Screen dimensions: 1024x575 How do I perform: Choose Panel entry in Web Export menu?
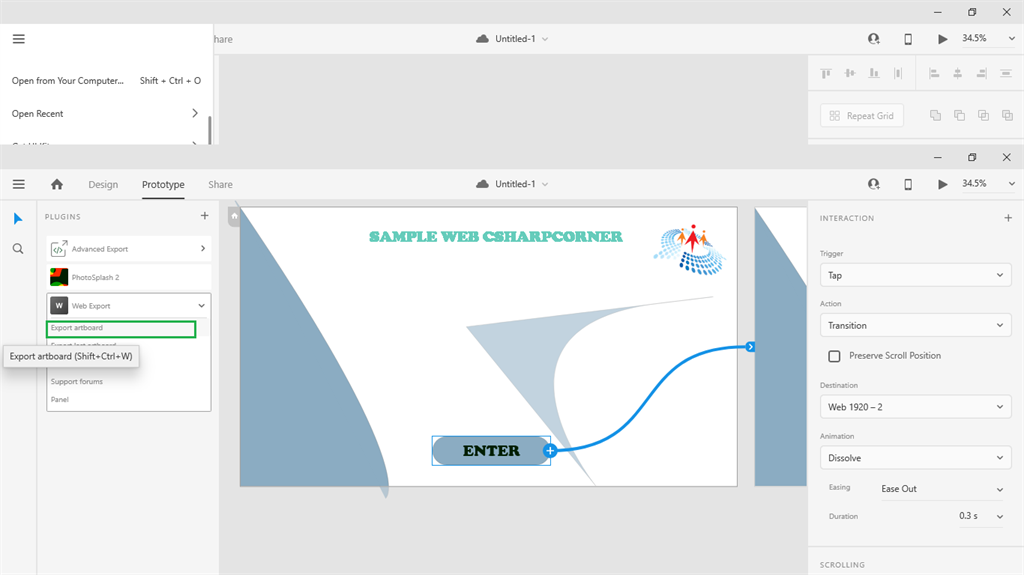pos(59,399)
